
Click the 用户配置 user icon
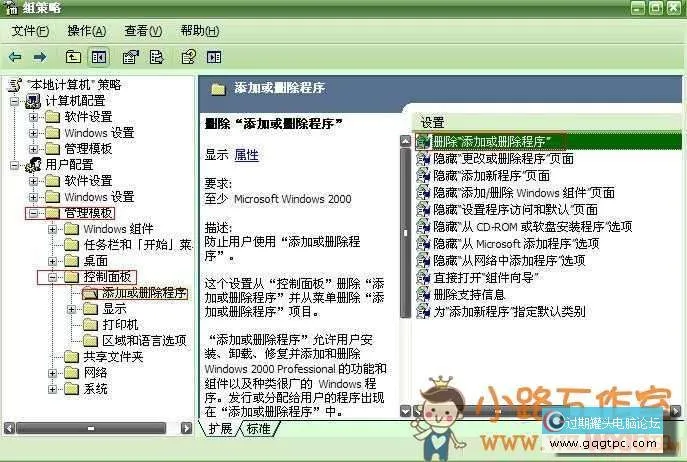[x=33, y=165]
